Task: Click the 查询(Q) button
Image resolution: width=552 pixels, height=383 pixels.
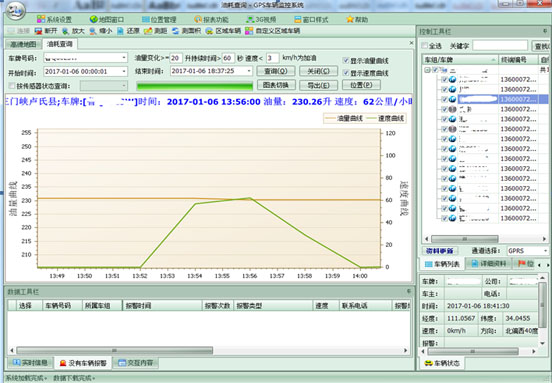Action: tap(276, 71)
